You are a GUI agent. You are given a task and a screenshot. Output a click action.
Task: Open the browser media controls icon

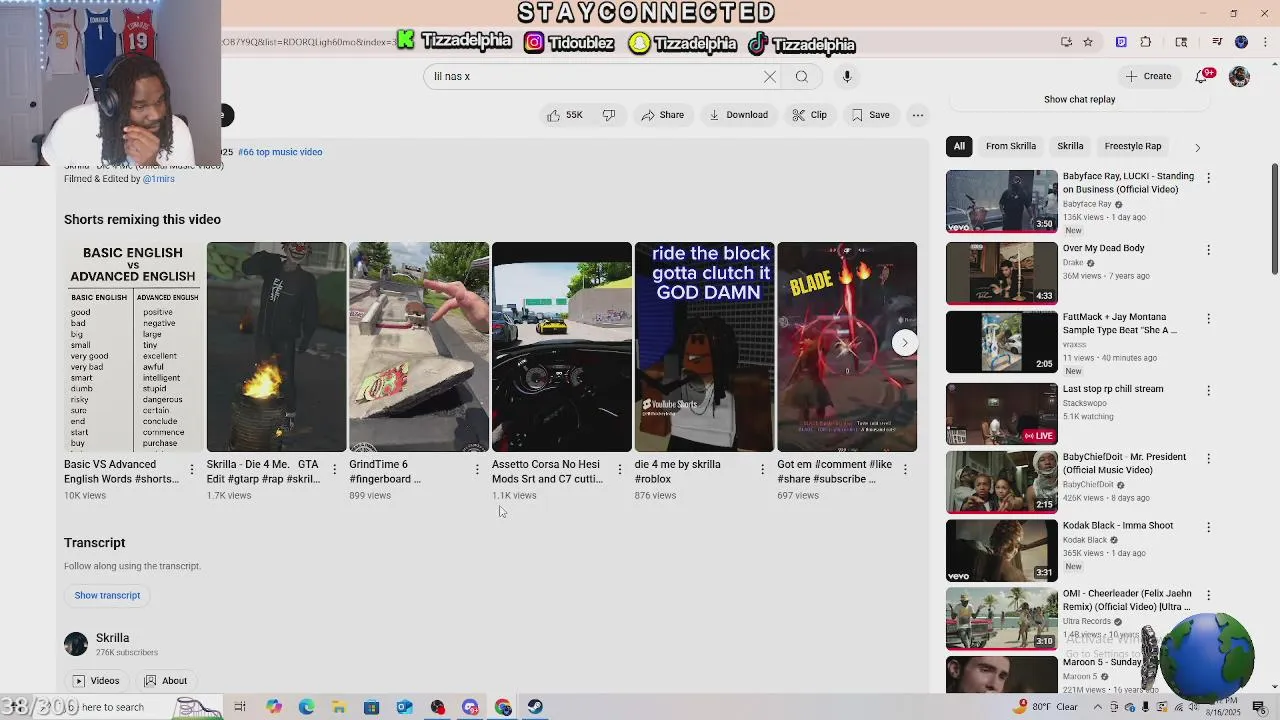click(1217, 42)
